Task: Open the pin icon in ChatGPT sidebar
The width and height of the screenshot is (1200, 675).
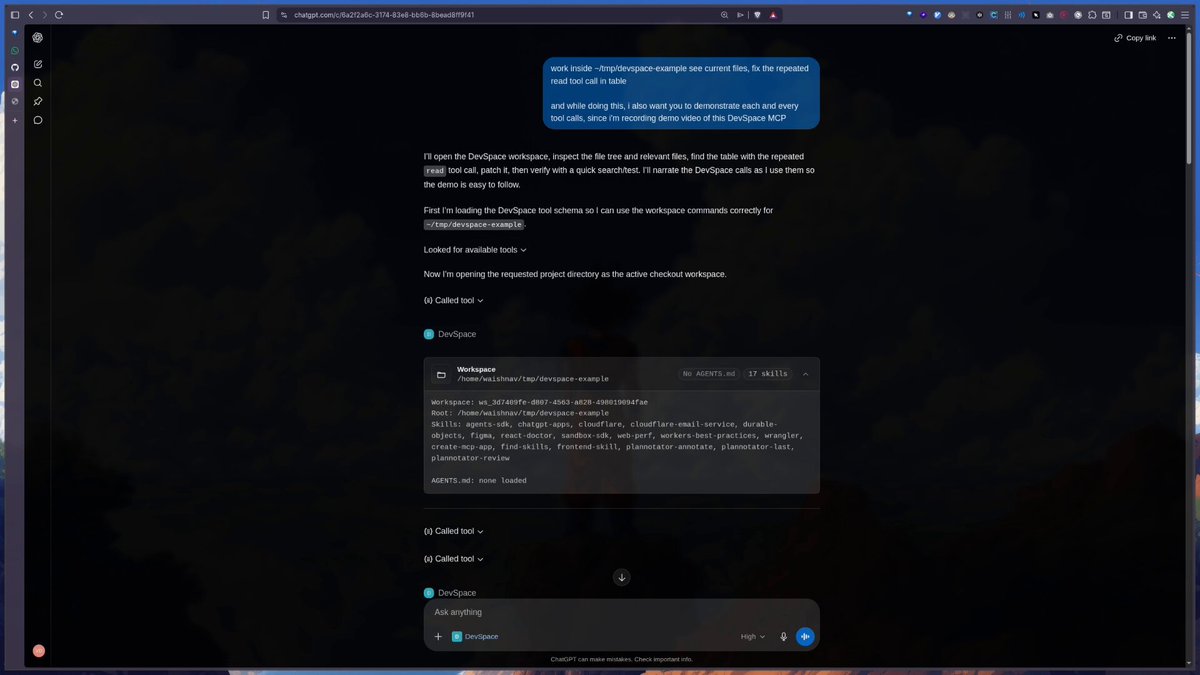Action: (x=38, y=101)
